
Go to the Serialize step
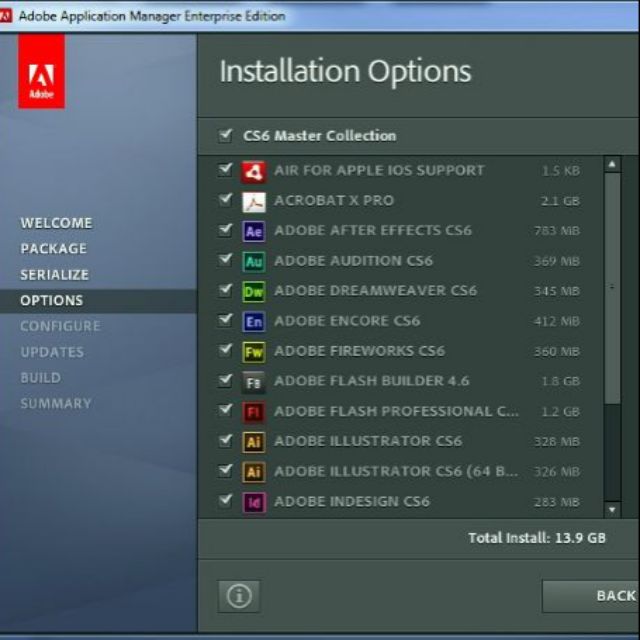pos(54,275)
